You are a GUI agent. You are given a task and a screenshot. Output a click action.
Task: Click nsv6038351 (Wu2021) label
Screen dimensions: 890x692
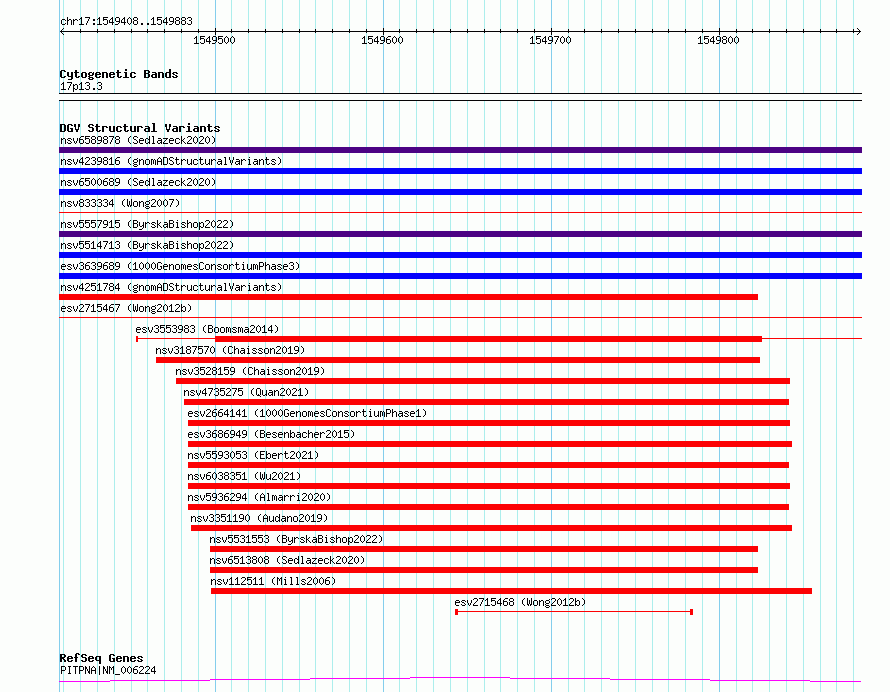click(x=244, y=476)
